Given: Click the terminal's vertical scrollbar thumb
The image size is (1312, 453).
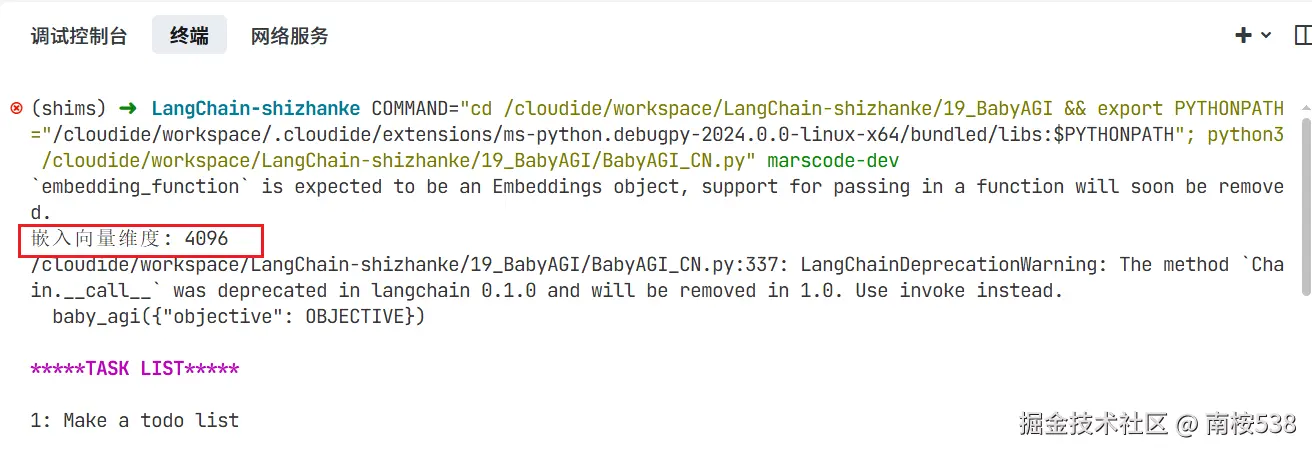Looking at the screenshot, I should [1305, 206].
